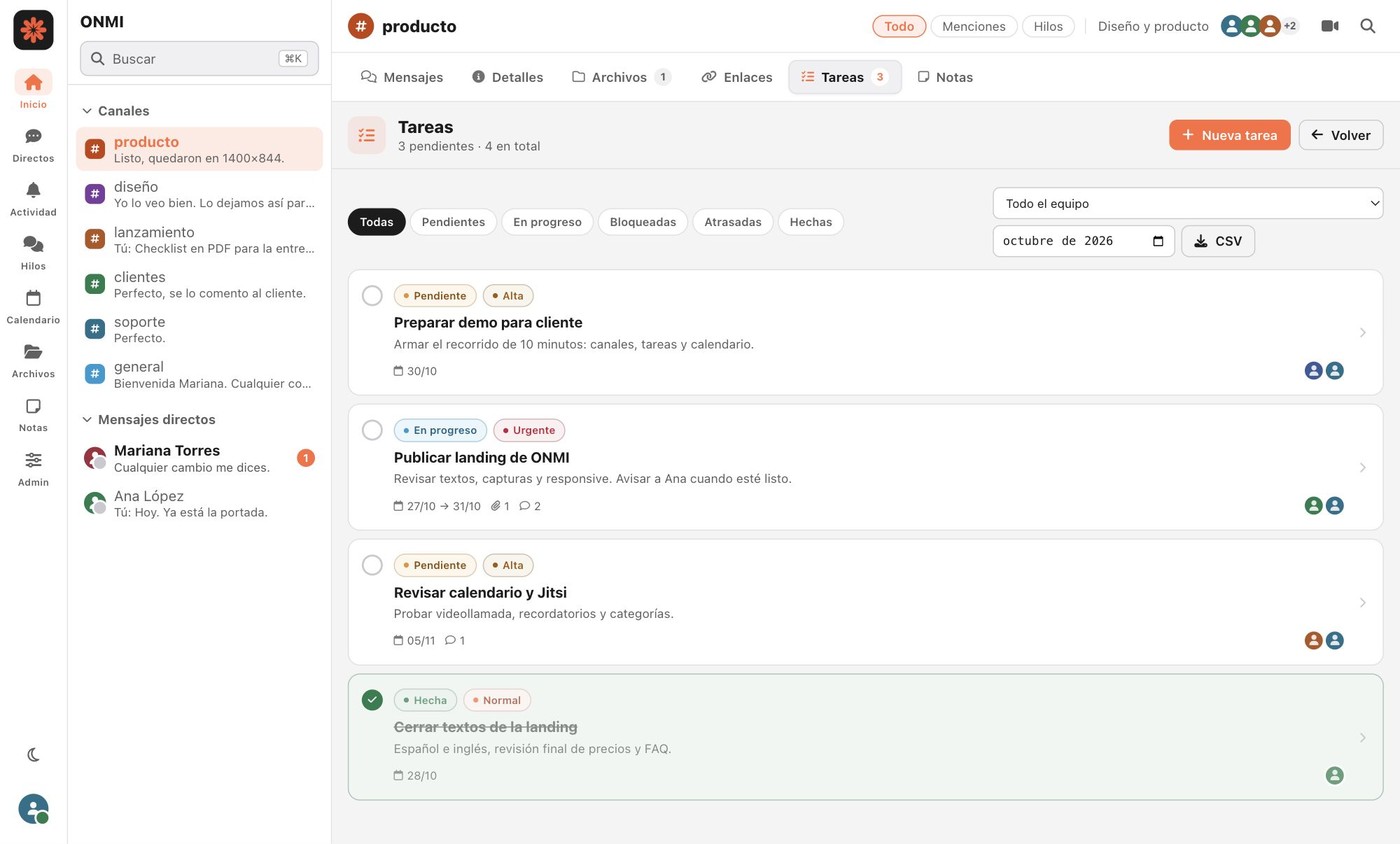
Task: Open the diseño channel
Action: (199, 194)
